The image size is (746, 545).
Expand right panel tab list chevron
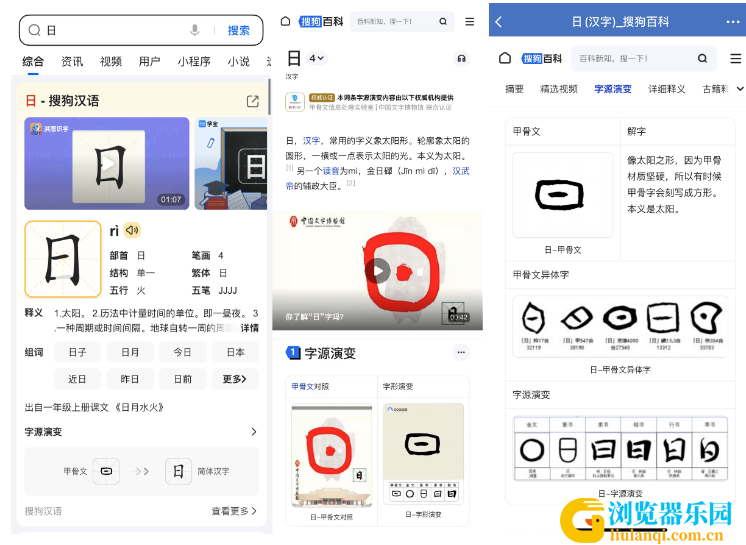(740, 88)
